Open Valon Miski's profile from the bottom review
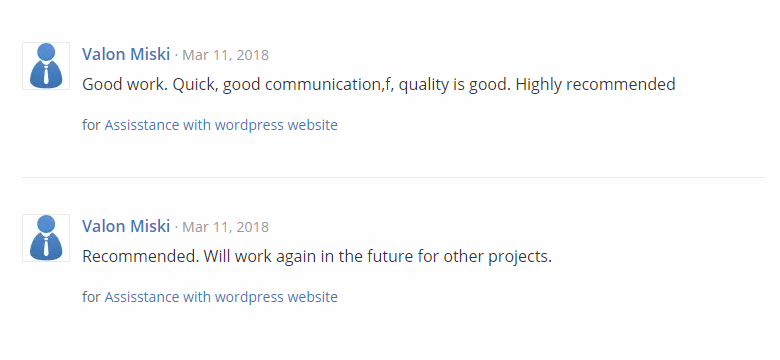Image resolution: width=780 pixels, height=360 pixels. (126, 226)
